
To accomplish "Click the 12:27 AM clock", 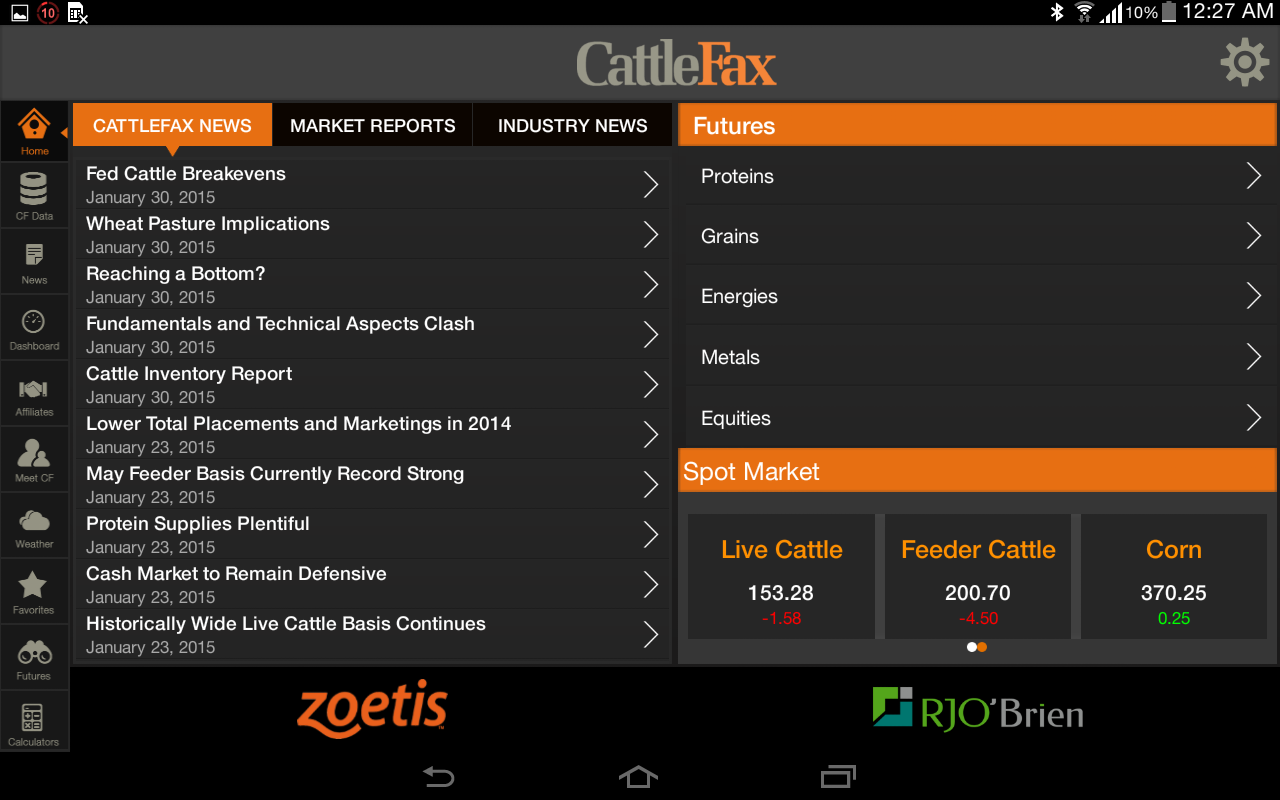I will click(x=1228, y=12).
